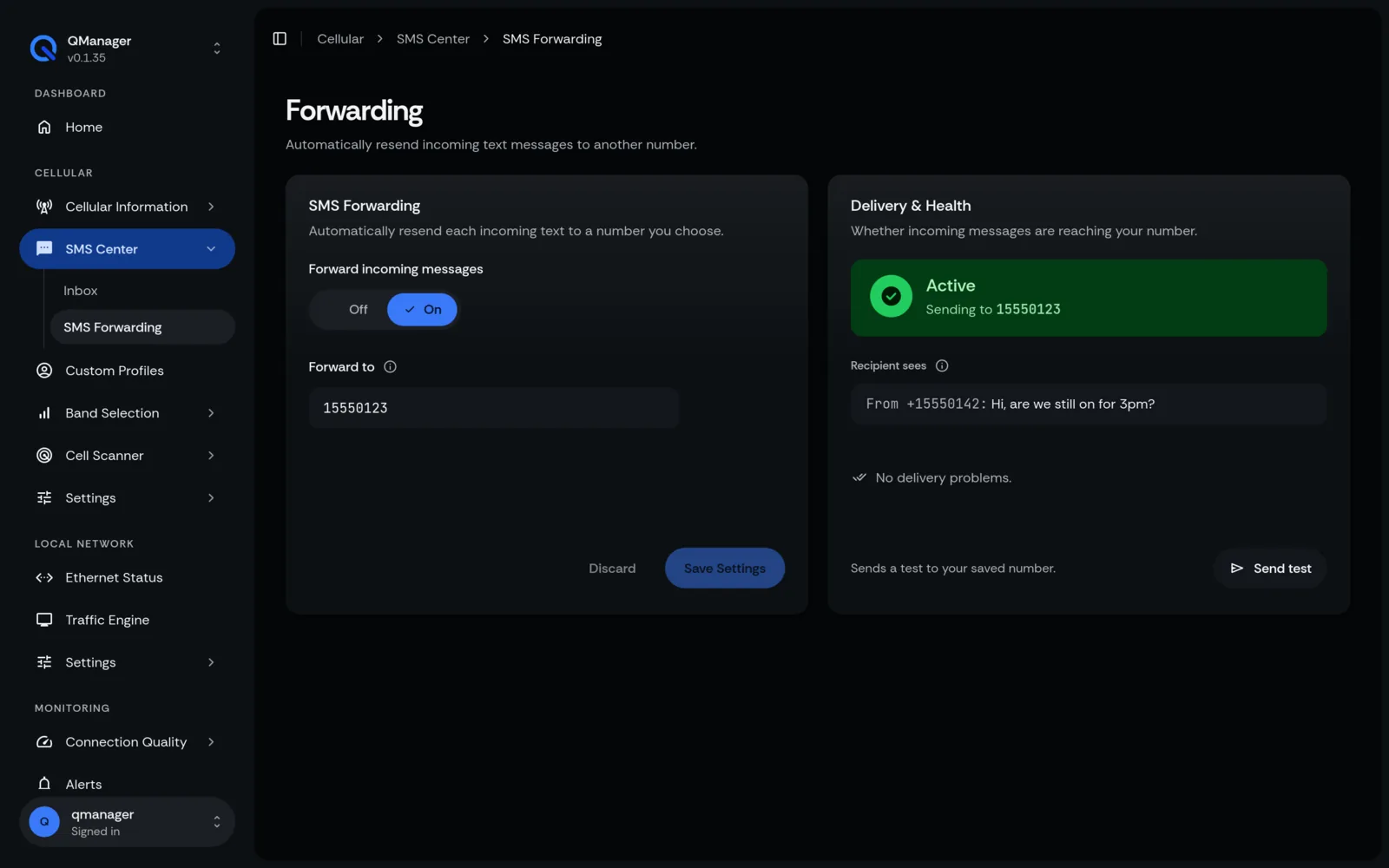Screen dimensions: 1389x868
Task: Click the green Active checkmark icon
Action: 891,297
